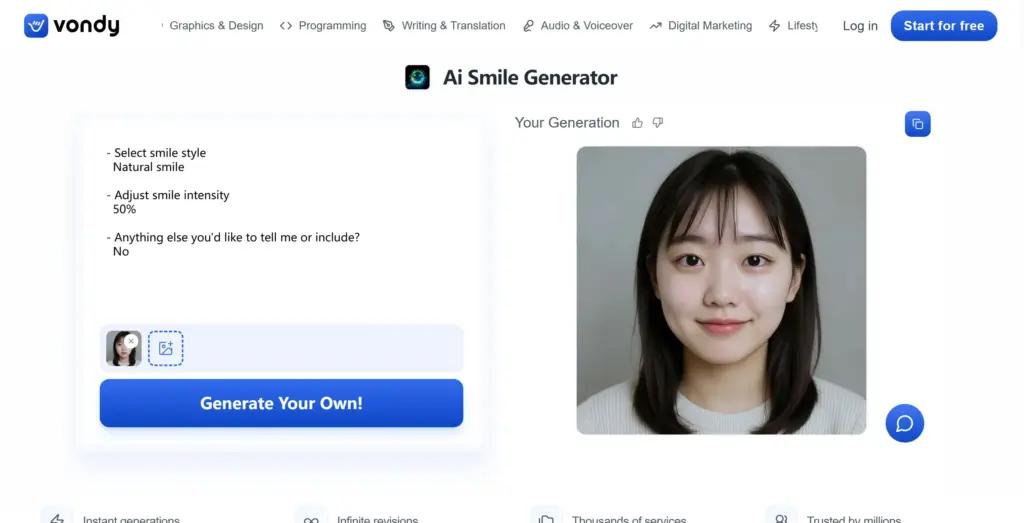
Task: Click the pen icon beside Writing & Translation
Action: coord(389,25)
